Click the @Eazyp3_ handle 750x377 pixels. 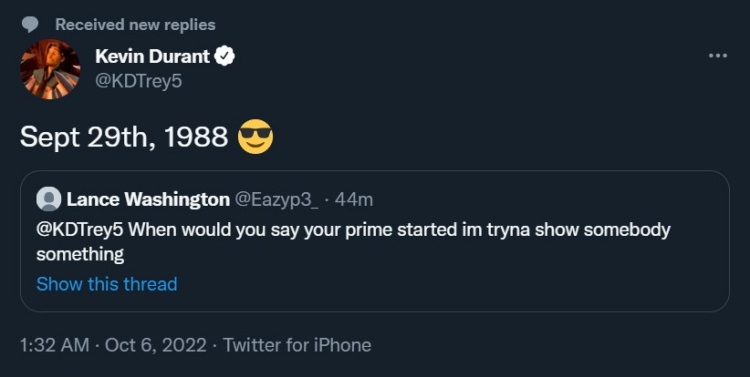(x=276, y=200)
